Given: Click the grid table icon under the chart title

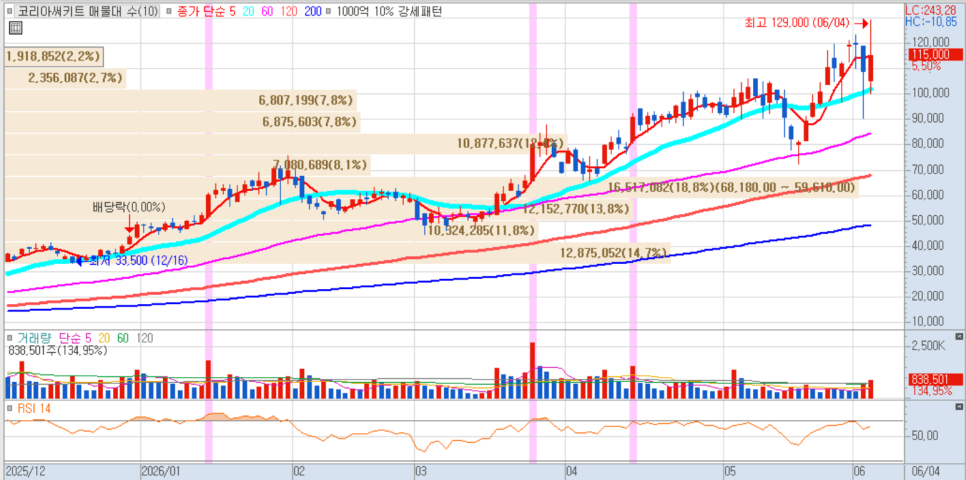Looking at the screenshot, I should pyautogui.click(x=15, y=28).
